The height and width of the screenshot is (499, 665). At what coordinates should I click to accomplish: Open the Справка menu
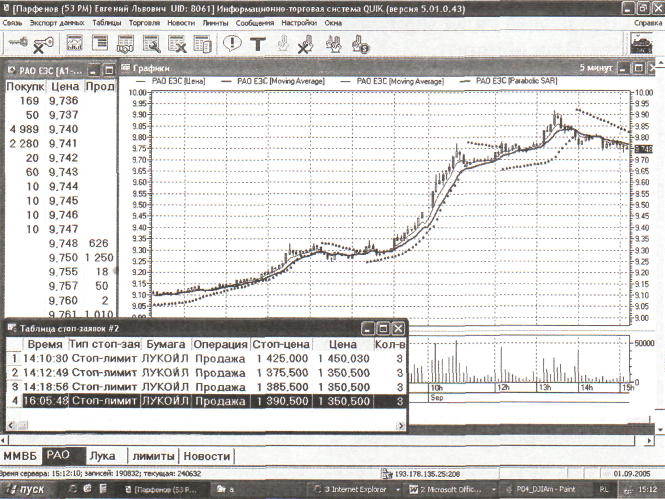(648, 23)
